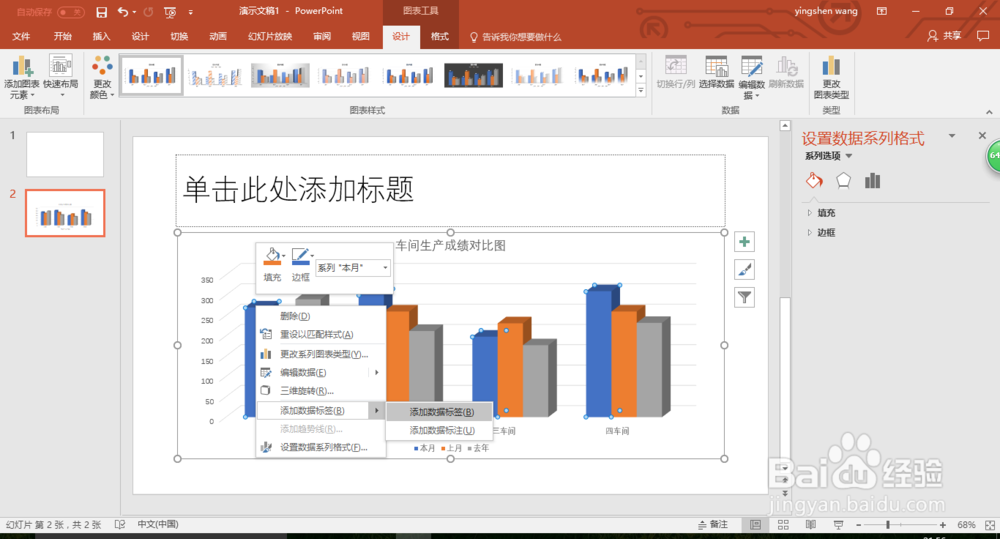This screenshot has height=539, width=1000.
Task: Open the Edit Data ribbon button
Action: coord(751,77)
